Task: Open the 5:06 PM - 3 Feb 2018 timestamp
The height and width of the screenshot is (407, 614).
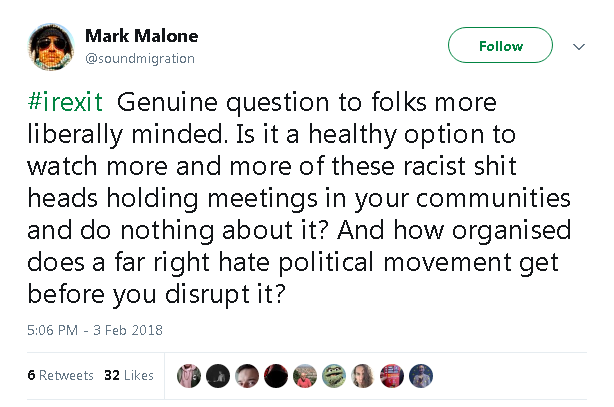Action: (91, 330)
